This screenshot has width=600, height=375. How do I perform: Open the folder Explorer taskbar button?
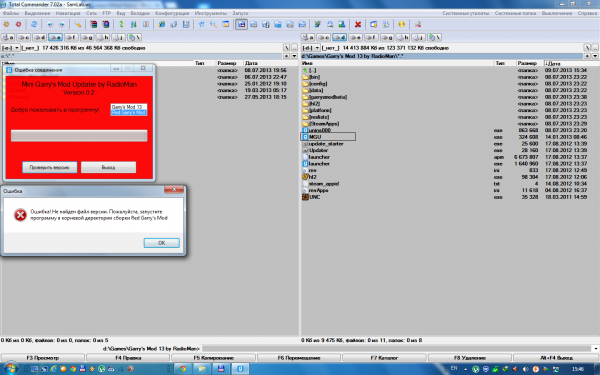202,369
